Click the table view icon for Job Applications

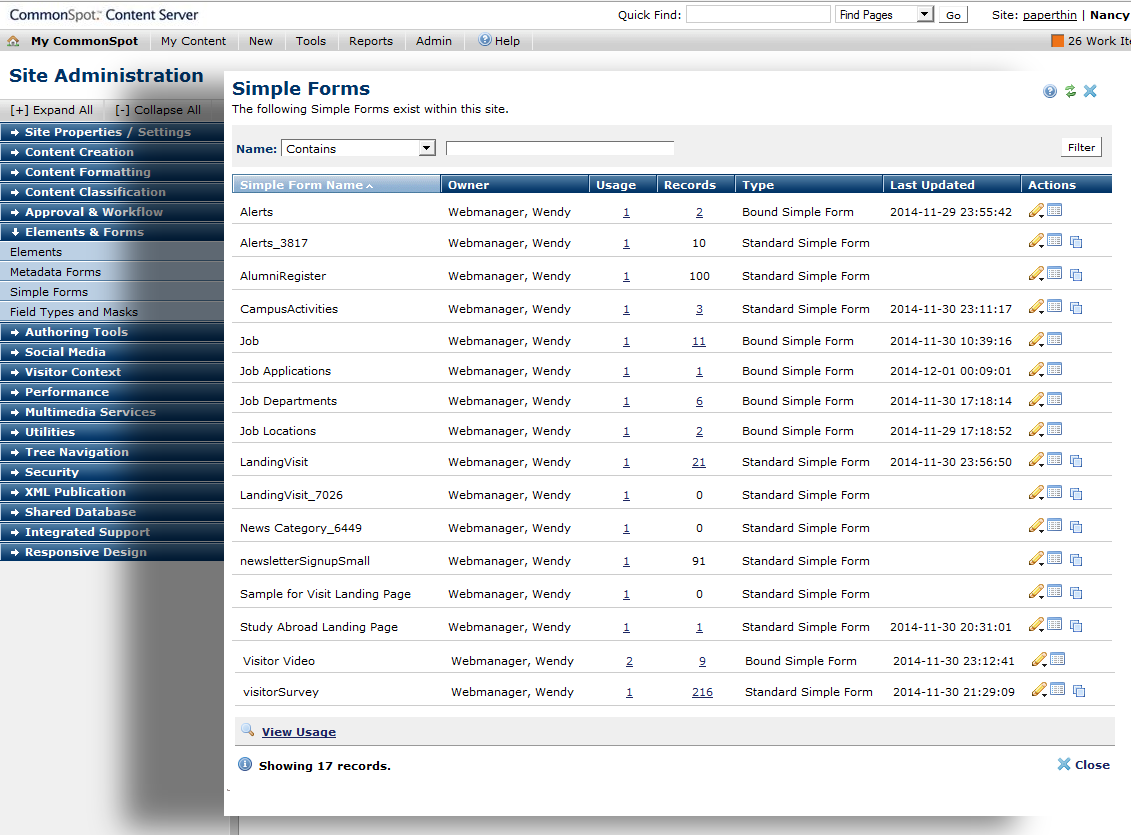(1055, 370)
